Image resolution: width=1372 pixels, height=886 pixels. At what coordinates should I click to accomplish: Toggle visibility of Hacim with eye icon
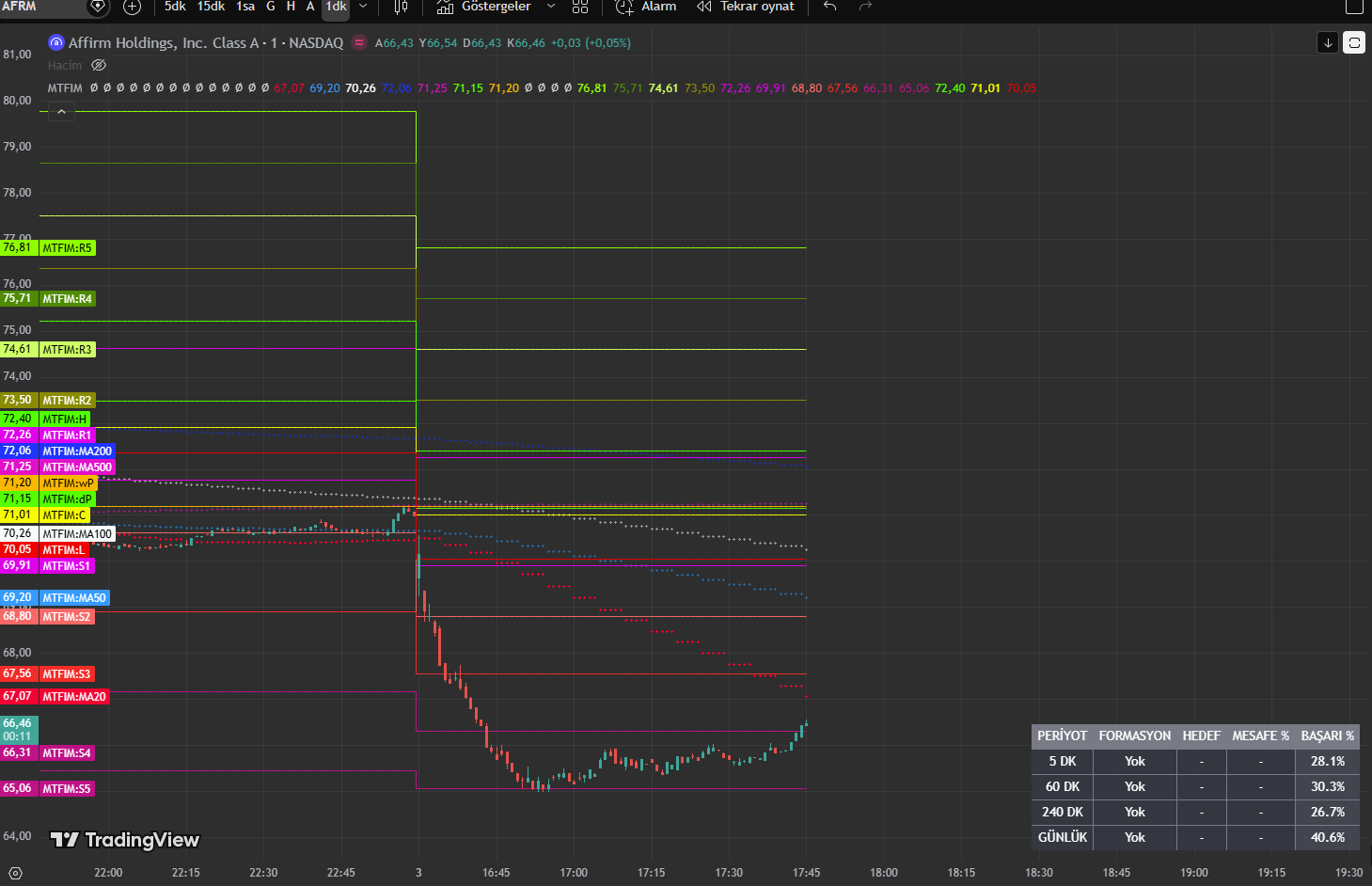point(99,66)
